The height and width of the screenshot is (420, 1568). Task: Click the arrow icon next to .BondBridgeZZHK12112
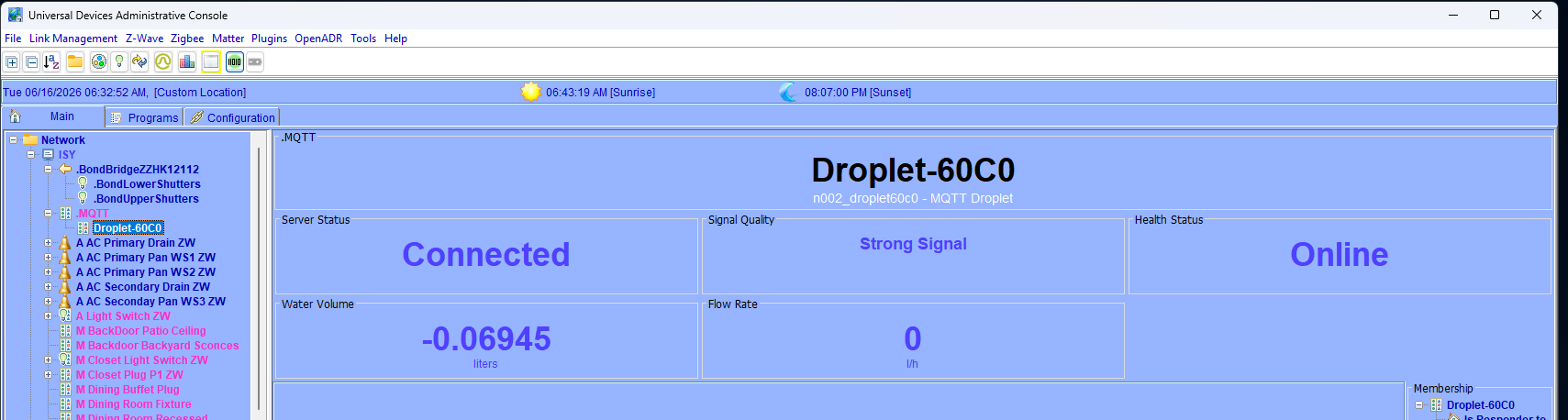pyautogui.click(x=65, y=170)
